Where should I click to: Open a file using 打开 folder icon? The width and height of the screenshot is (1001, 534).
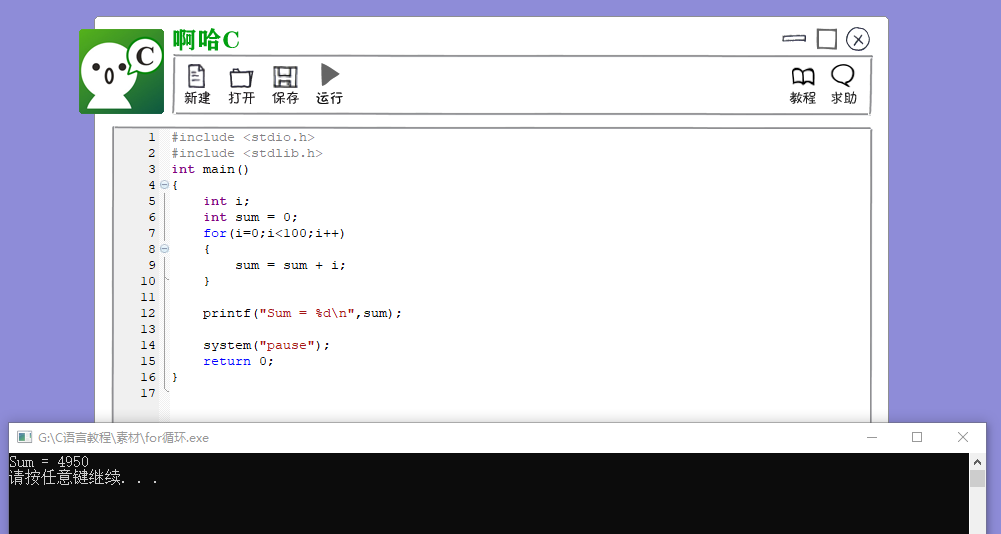click(x=241, y=86)
